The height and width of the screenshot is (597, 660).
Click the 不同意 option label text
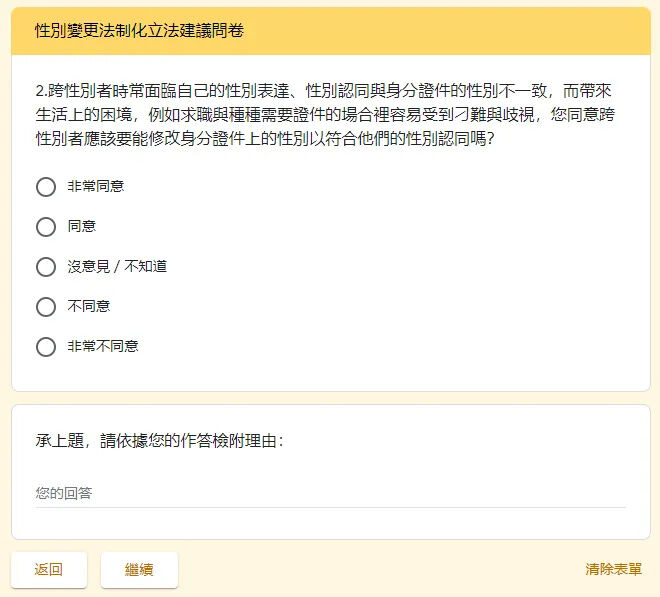pos(89,306)
